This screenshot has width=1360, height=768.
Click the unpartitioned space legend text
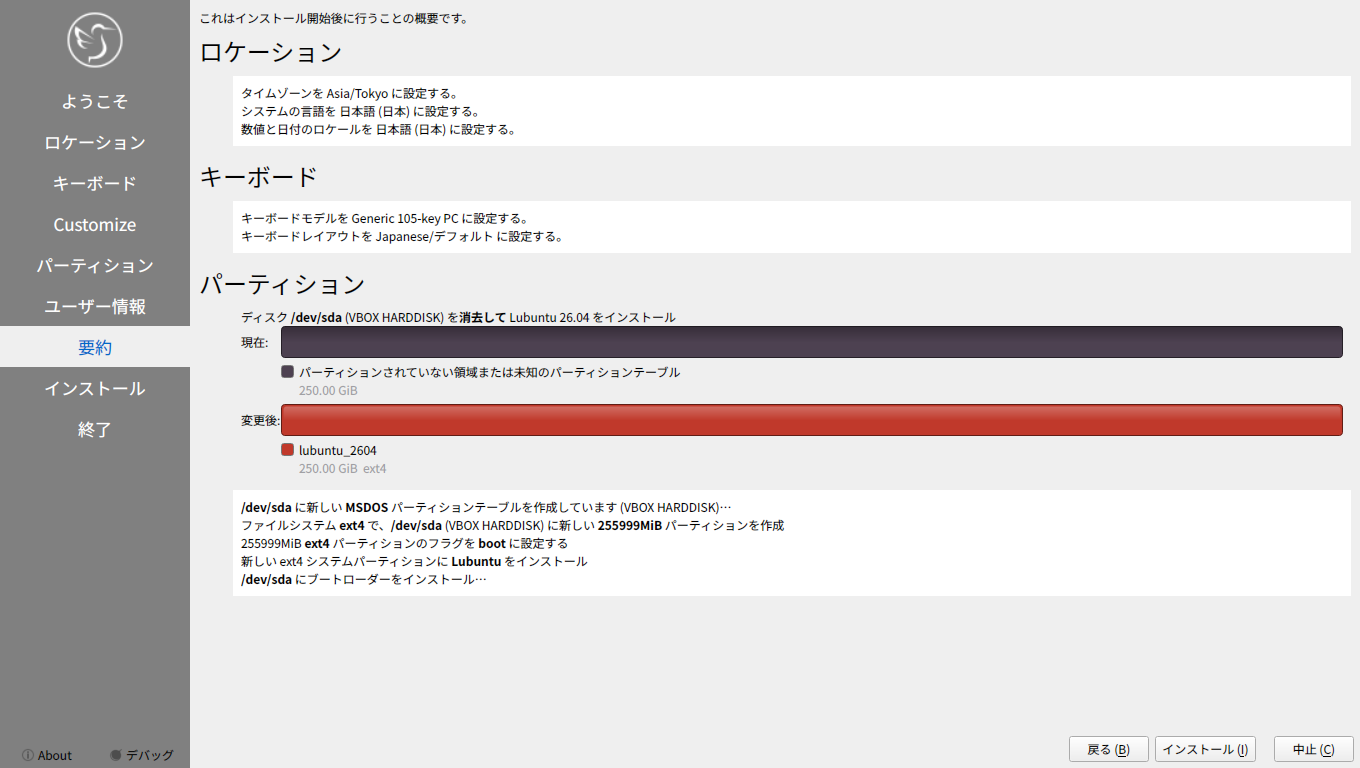coord(489,372)
